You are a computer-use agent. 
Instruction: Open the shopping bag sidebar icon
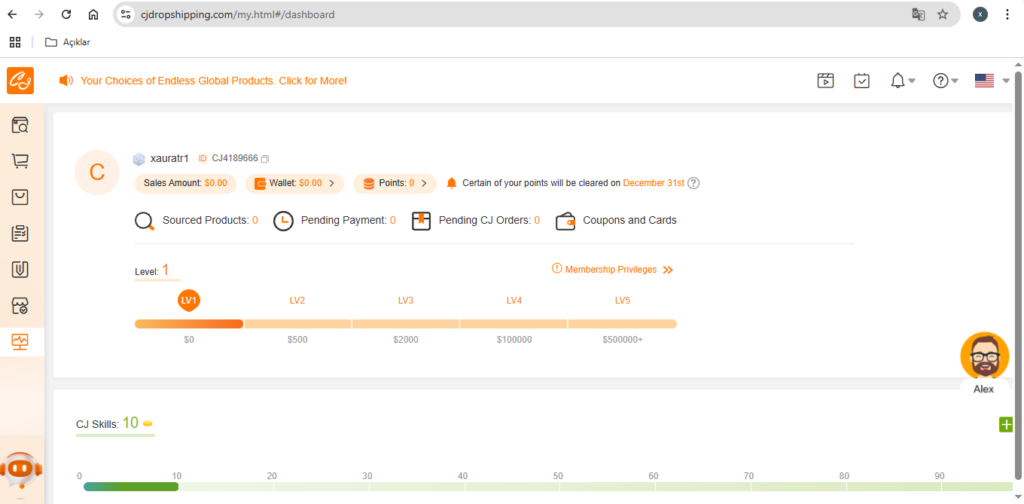click(x=20, y=197)
